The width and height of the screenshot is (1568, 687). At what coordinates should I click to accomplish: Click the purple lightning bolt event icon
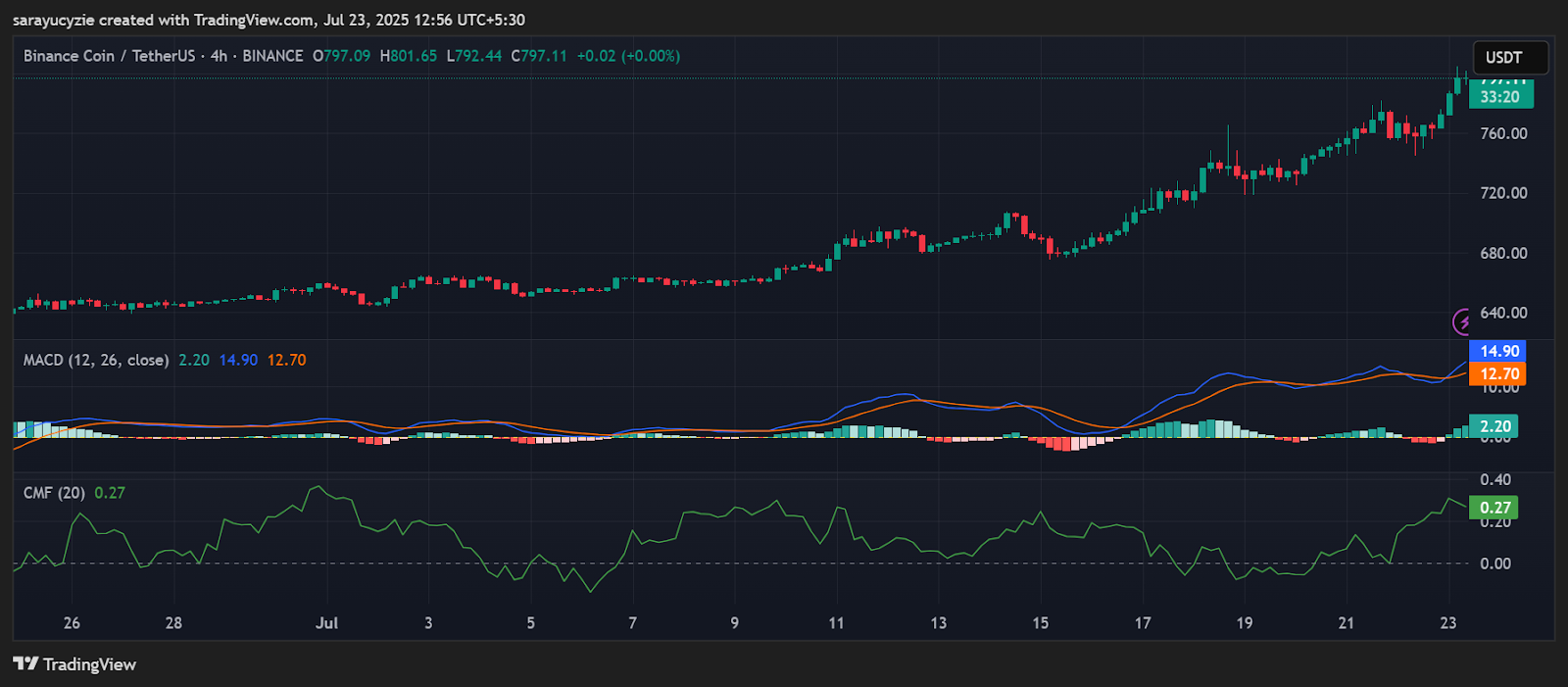1461,321
